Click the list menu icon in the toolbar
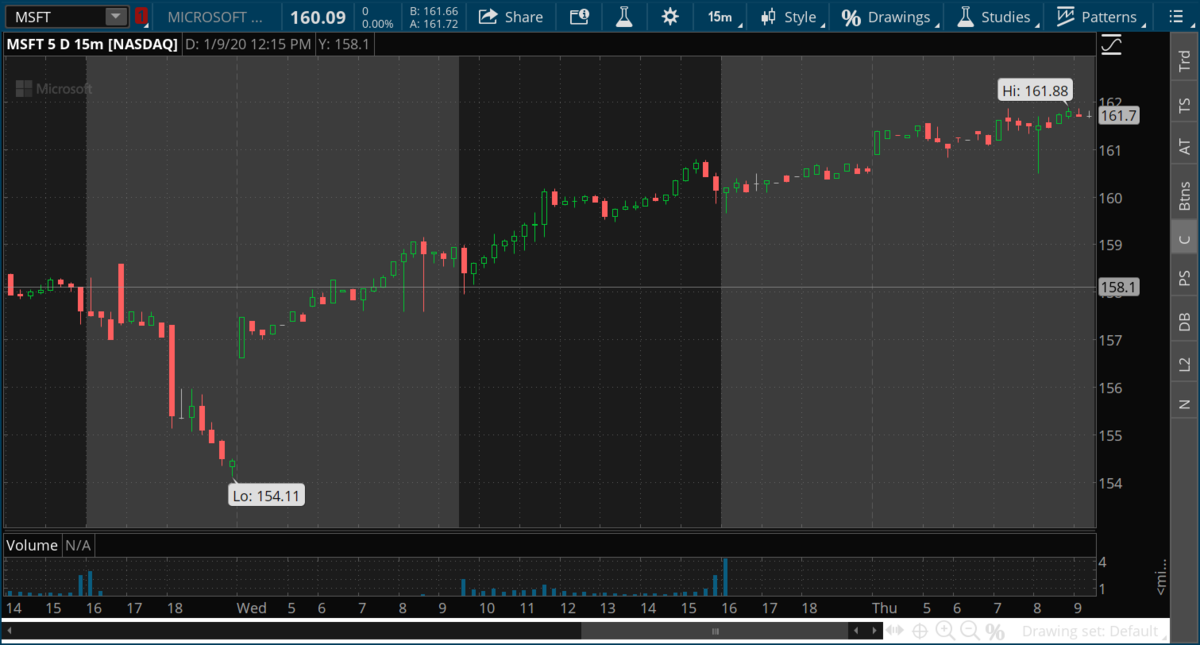Screen dimensions: 1200x645 [x=1174, y=17]
